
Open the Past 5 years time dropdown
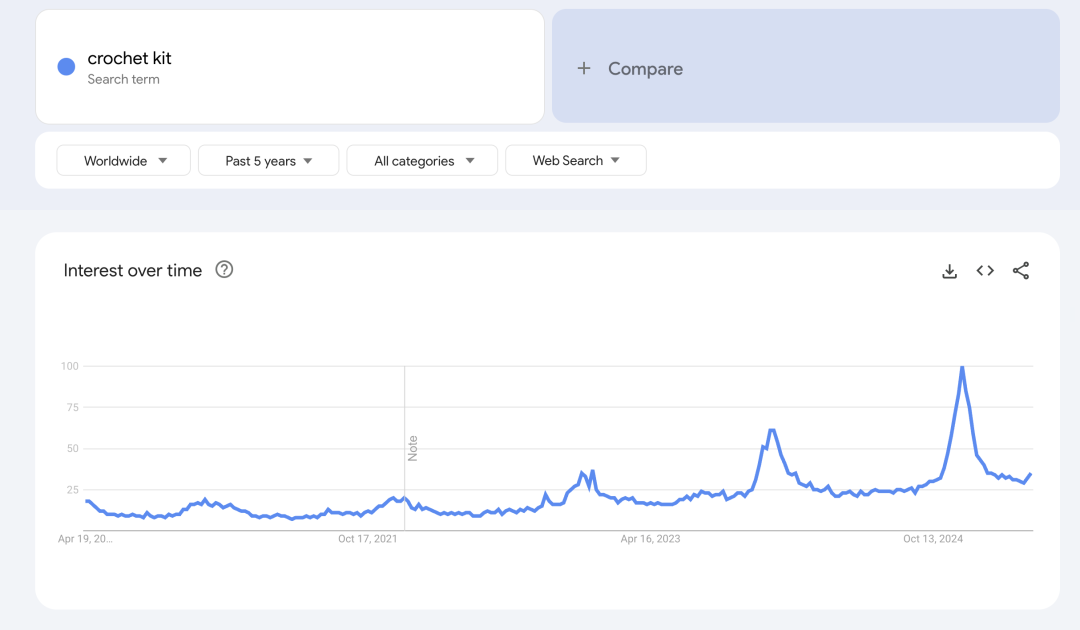(268, 161)
